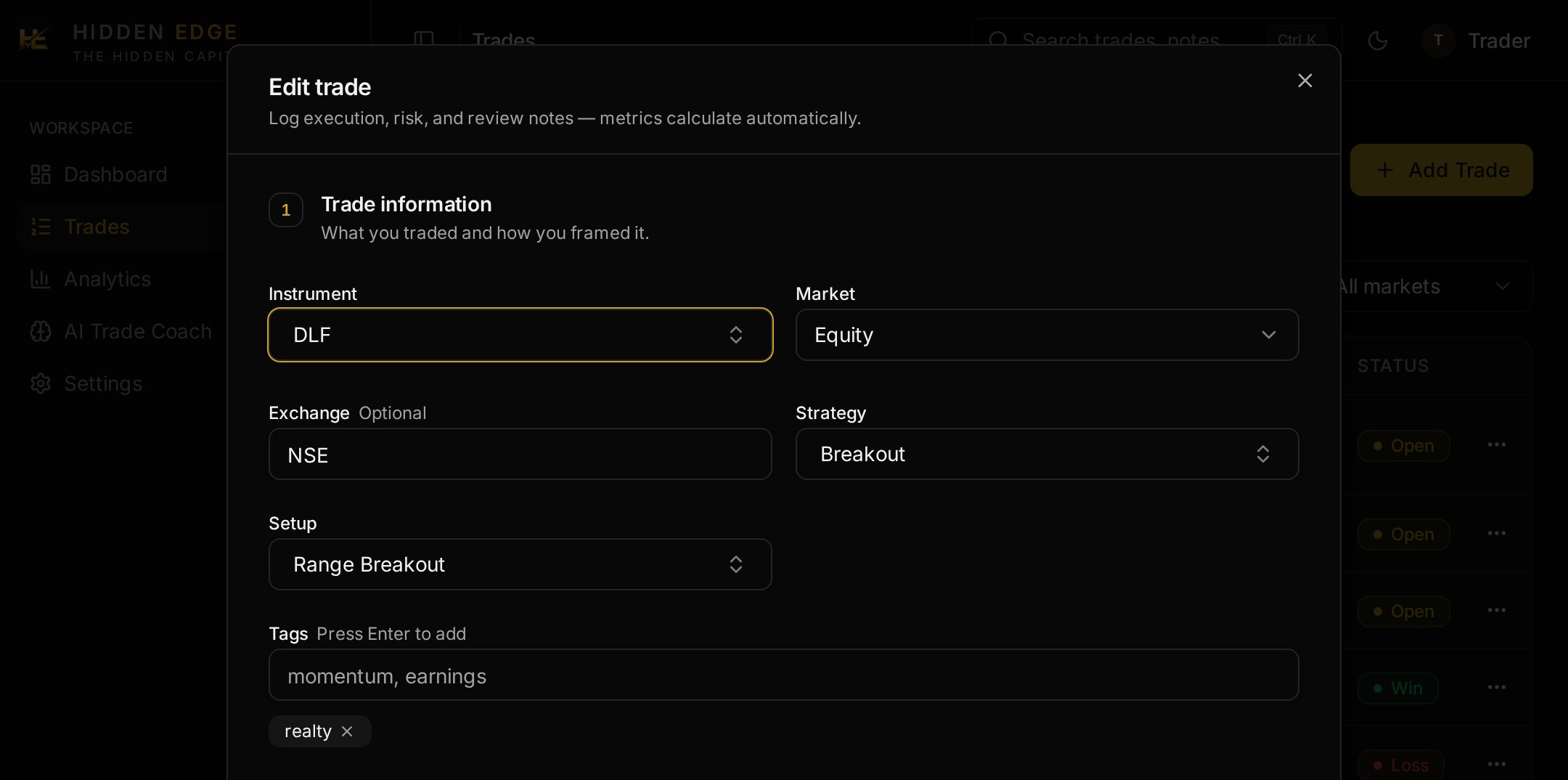Open Trades in the sidebar
Screen dimensions: 1568x780
[116, 227]
